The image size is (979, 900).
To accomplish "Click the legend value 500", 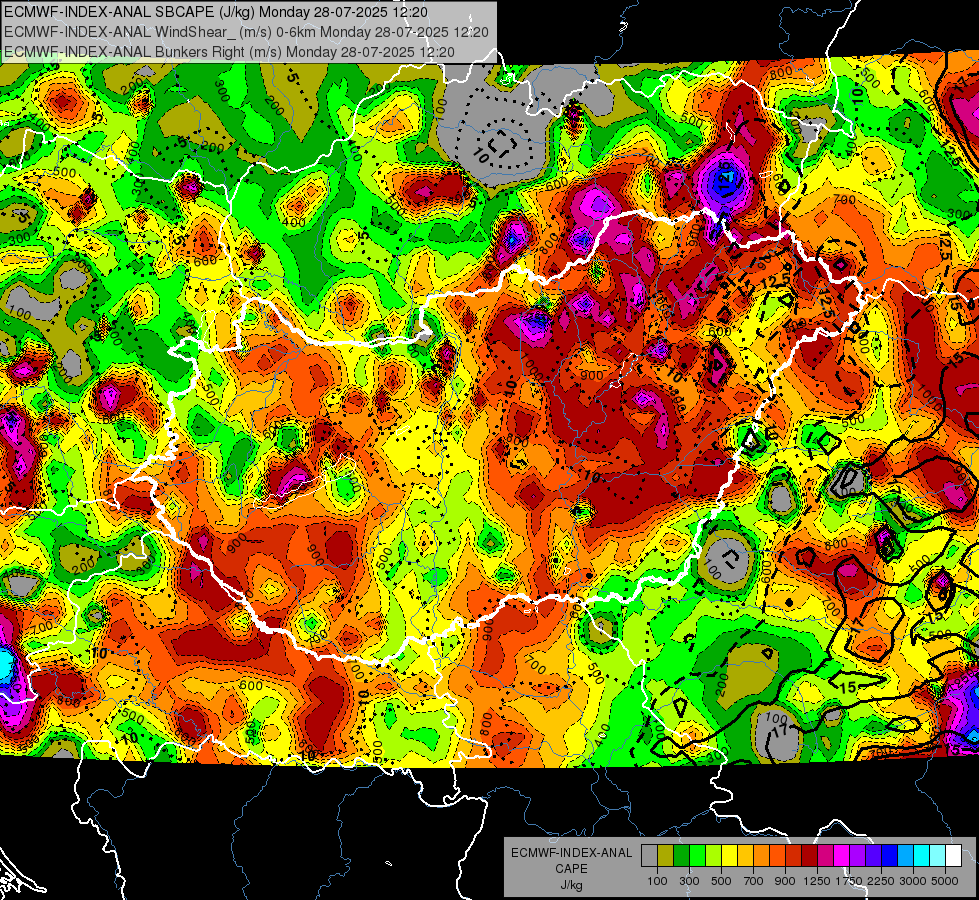I will (x=721, y=881).
